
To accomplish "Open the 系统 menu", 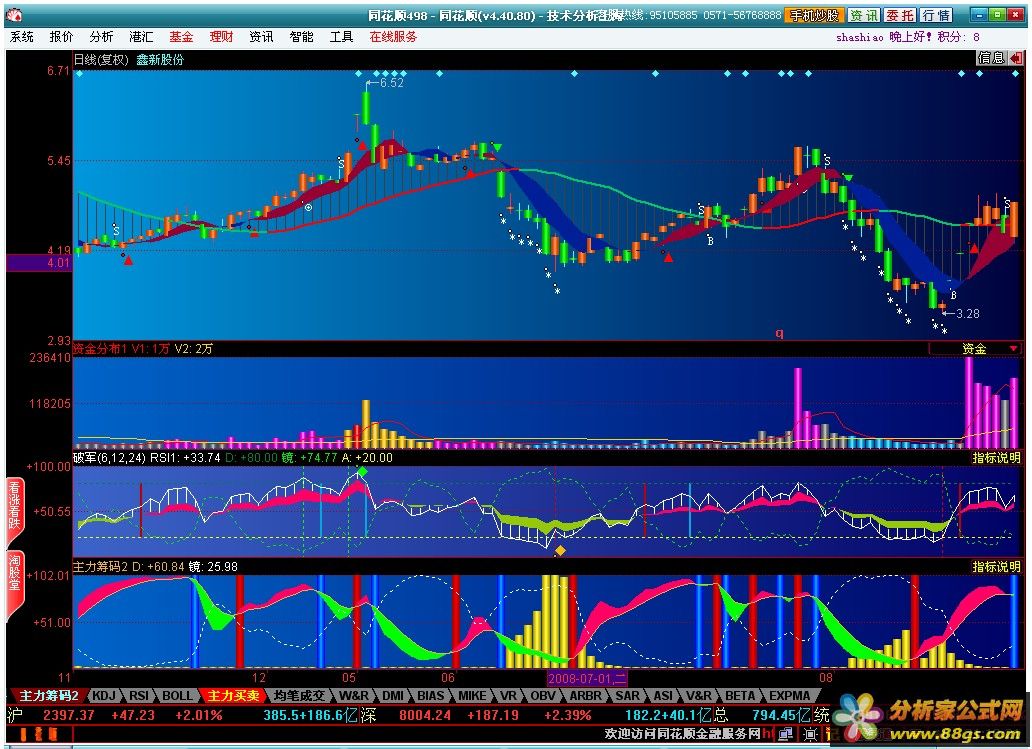I will (x=22, y=37).
